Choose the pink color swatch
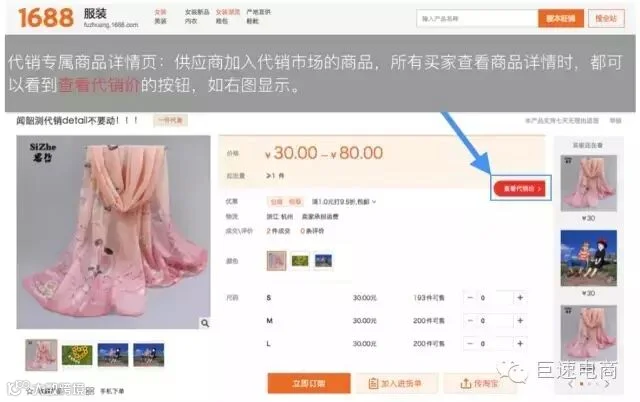Screen dimensions: 640x402 [276, 260]
